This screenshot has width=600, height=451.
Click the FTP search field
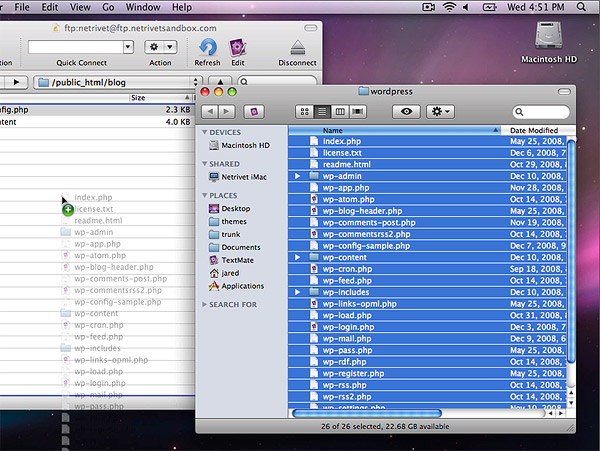277,81
